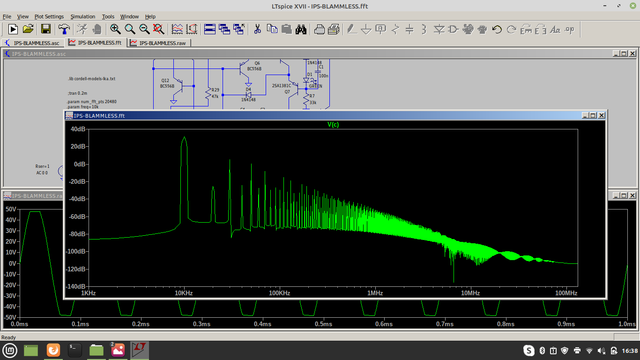The height and width of the screenshot is (360, 640).
Task: Click the V(c) trace label
Action: [333, 124]
